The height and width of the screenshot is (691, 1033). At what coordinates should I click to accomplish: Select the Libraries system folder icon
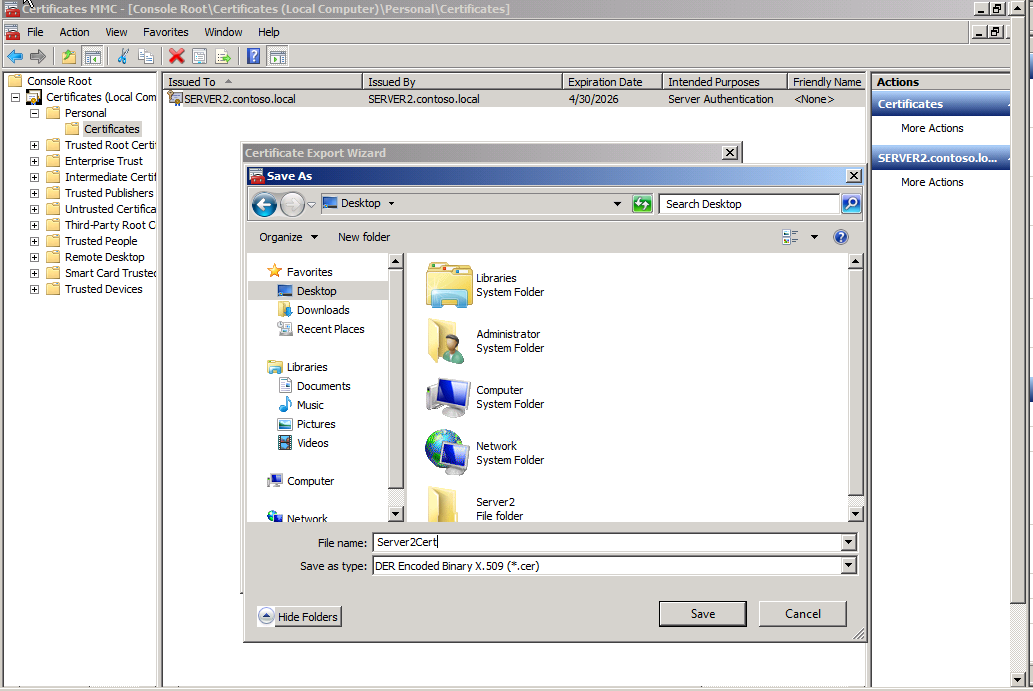click(x=449, y=285)
